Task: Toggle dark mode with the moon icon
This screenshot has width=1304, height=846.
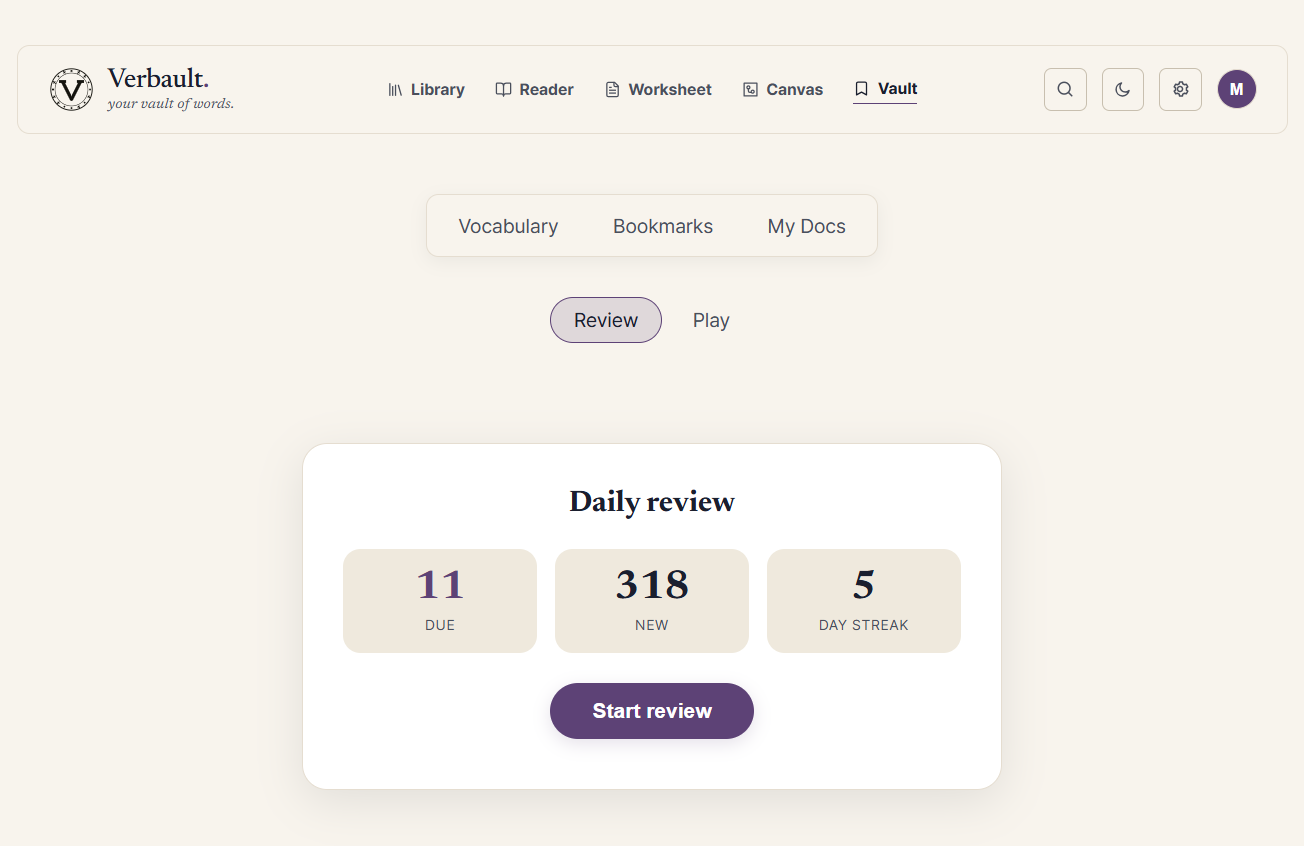Action: pyautogui.click(x=1123, y=89)
